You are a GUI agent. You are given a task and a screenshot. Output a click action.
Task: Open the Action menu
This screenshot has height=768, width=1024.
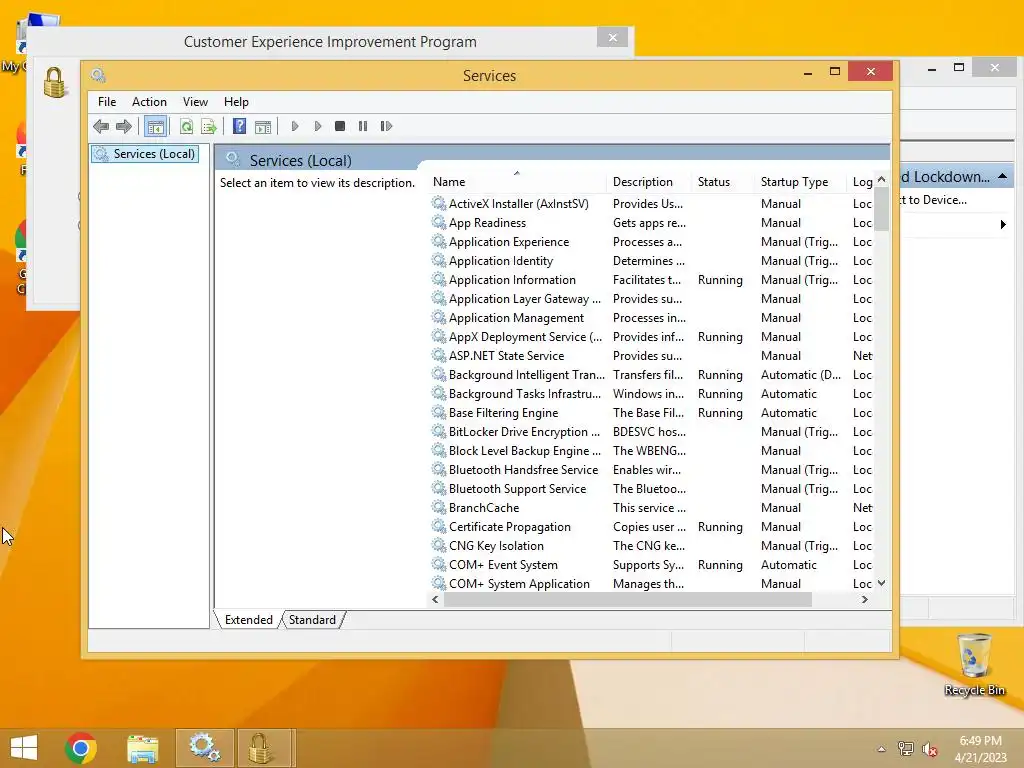149,102
